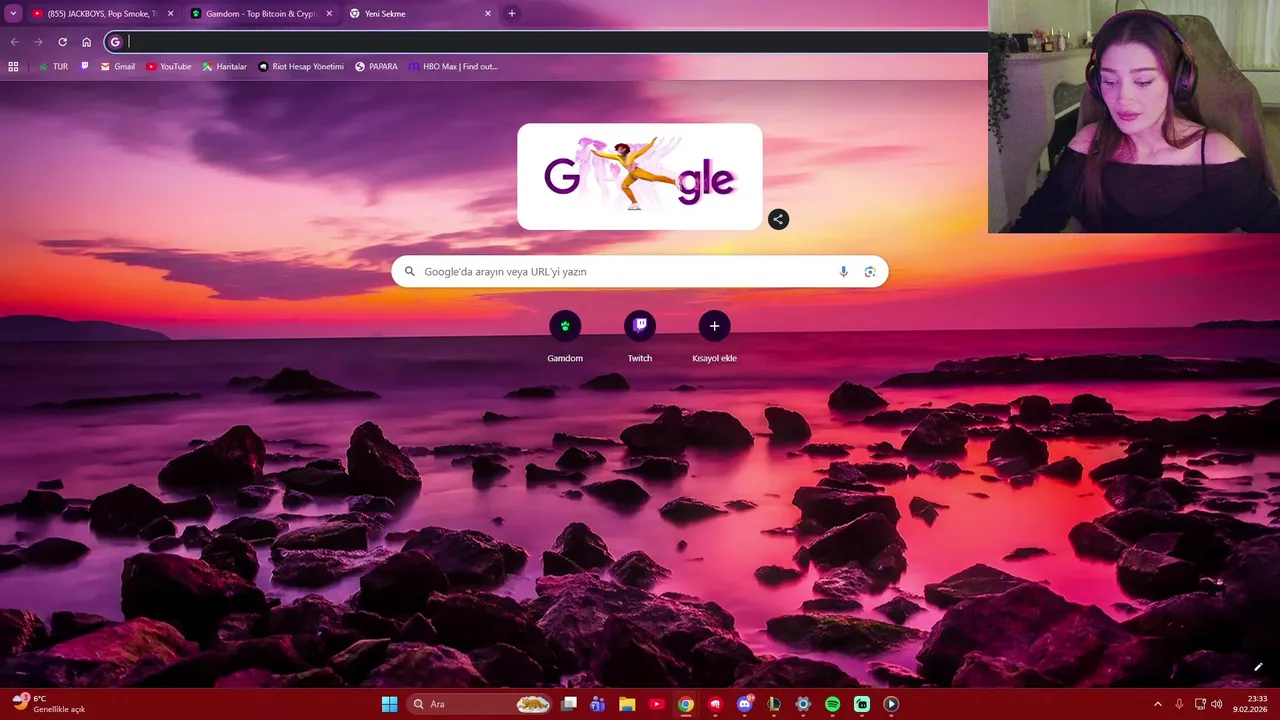Viewport: 1280px width, 720px height.
Task: Open the tab search dropdown arrow
Action: 13,13
